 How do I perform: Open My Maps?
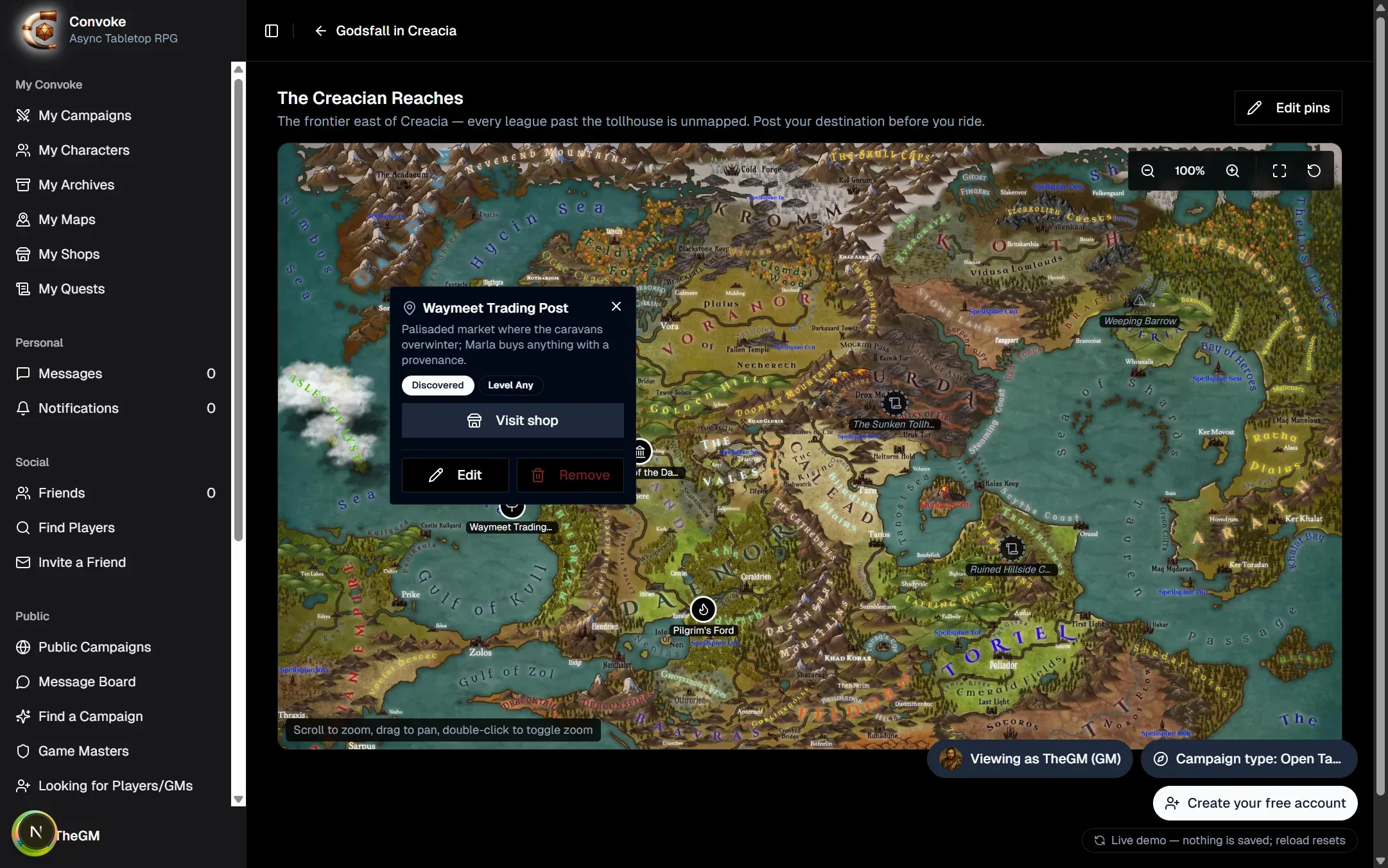(116, 220)
